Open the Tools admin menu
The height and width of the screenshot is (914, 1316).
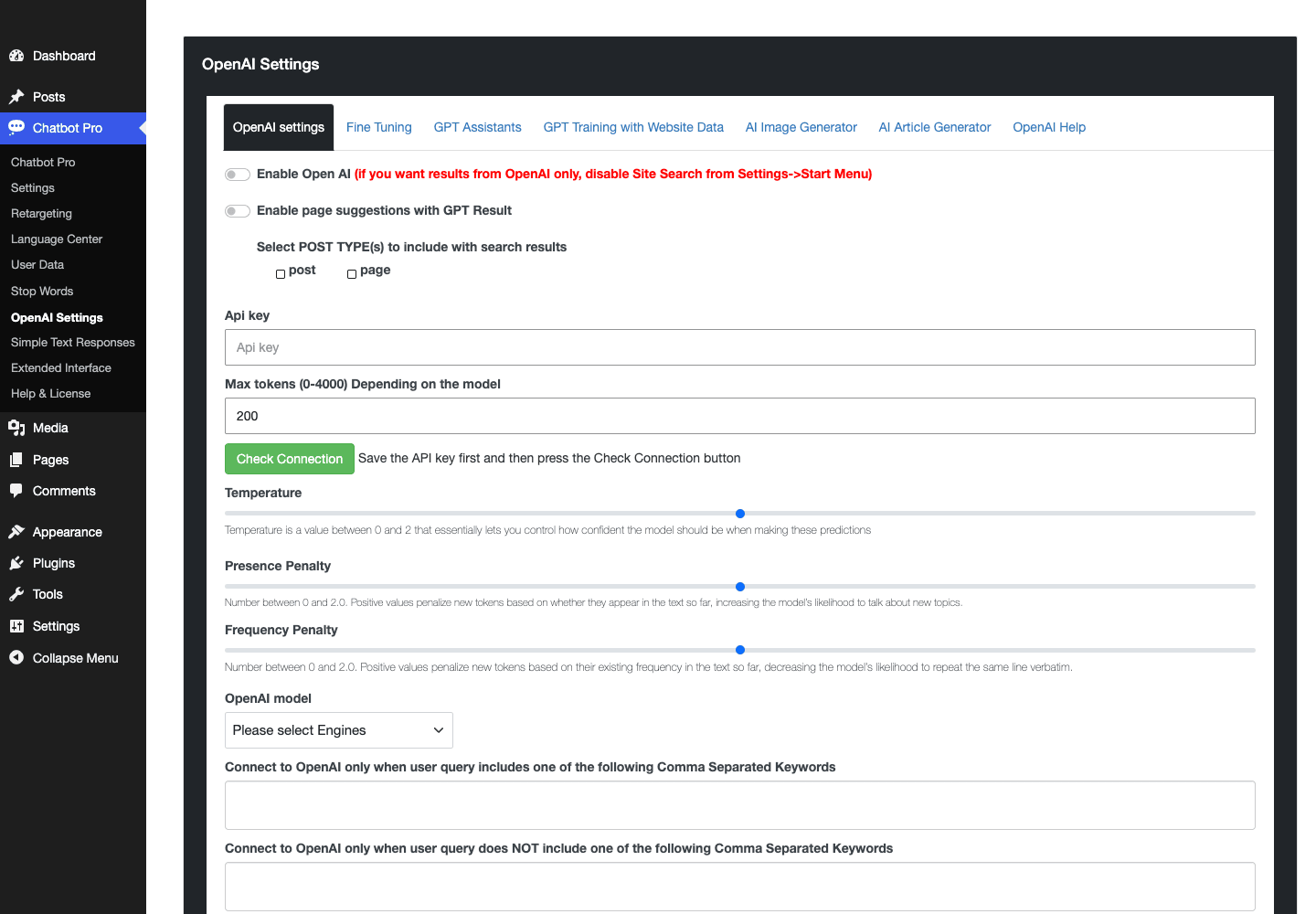click(48, 594)
